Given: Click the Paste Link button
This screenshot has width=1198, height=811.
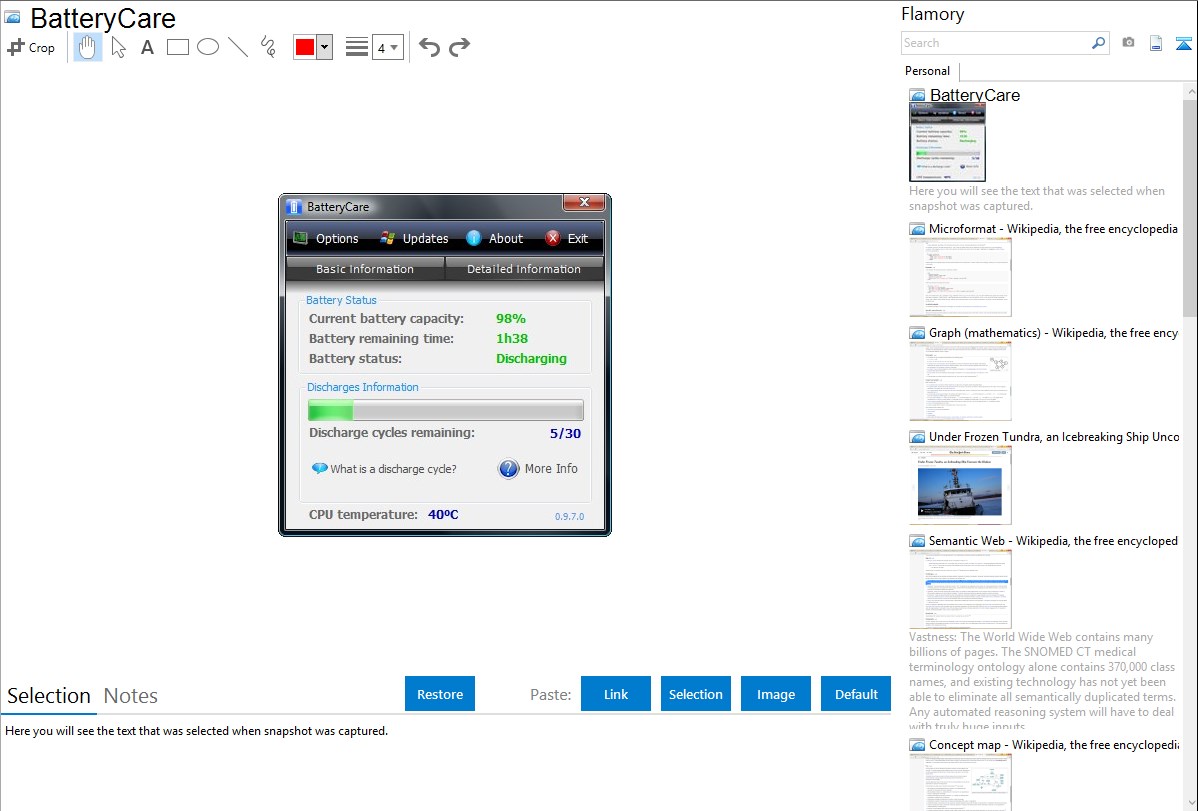Looking at the screenshot, I should coord(616,694).
